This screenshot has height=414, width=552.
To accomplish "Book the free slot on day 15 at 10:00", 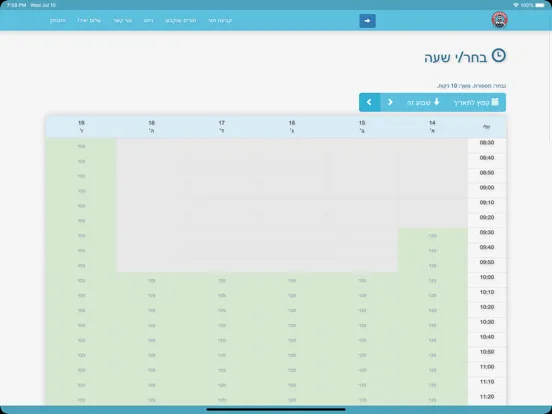I will tap(362, 281).
